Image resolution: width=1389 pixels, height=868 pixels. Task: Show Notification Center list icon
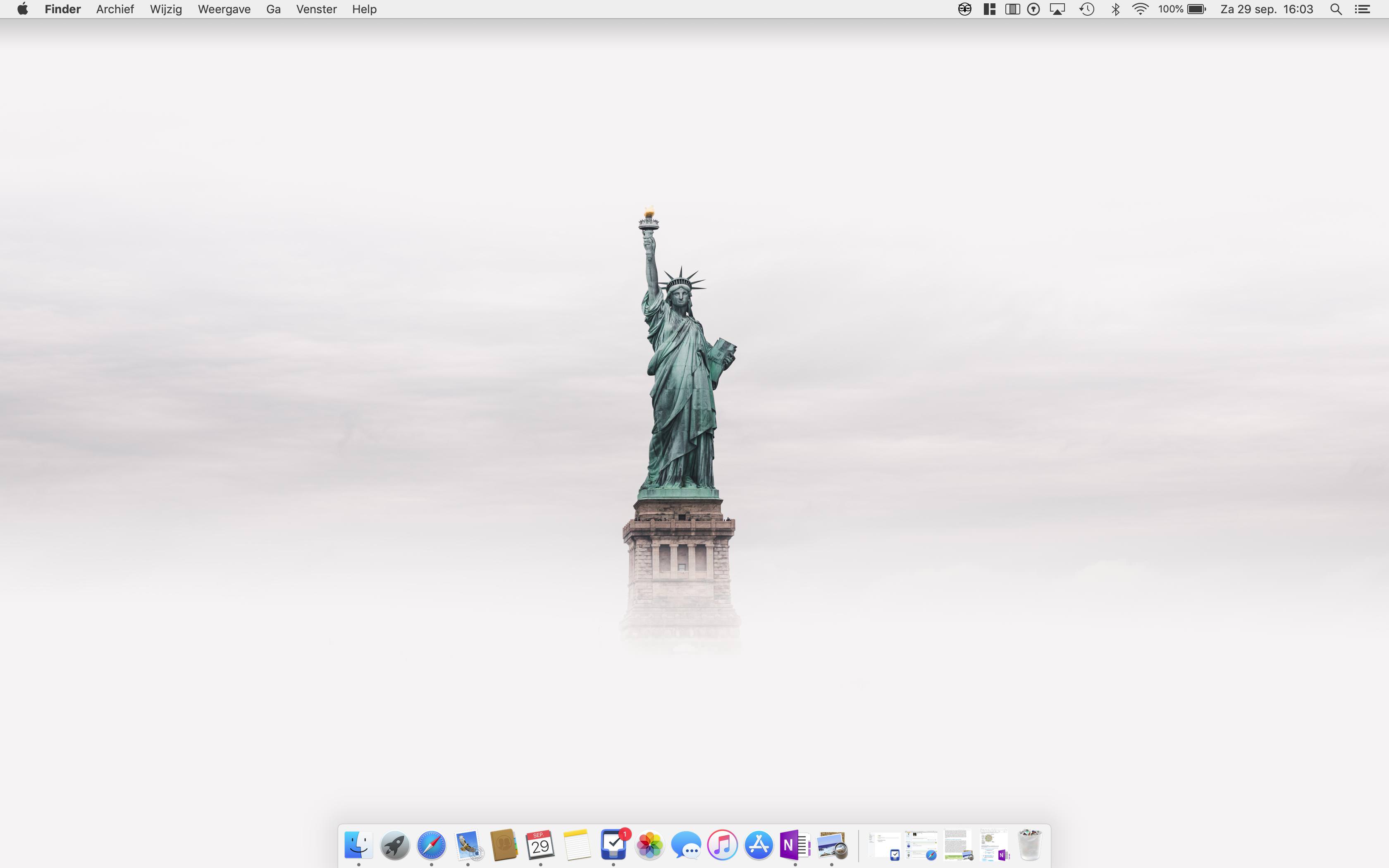click(1363, 9)
